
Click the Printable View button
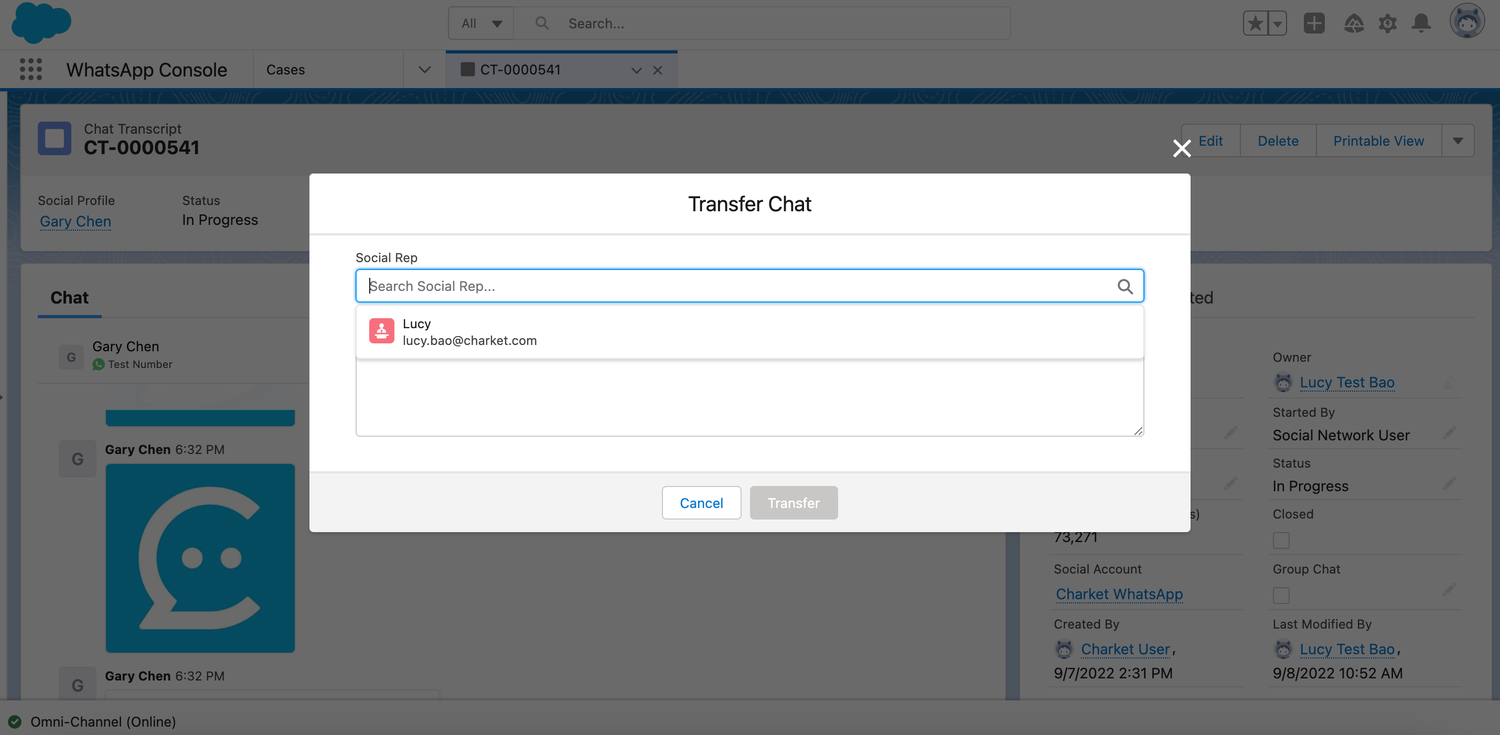(x=1378, y=141)
